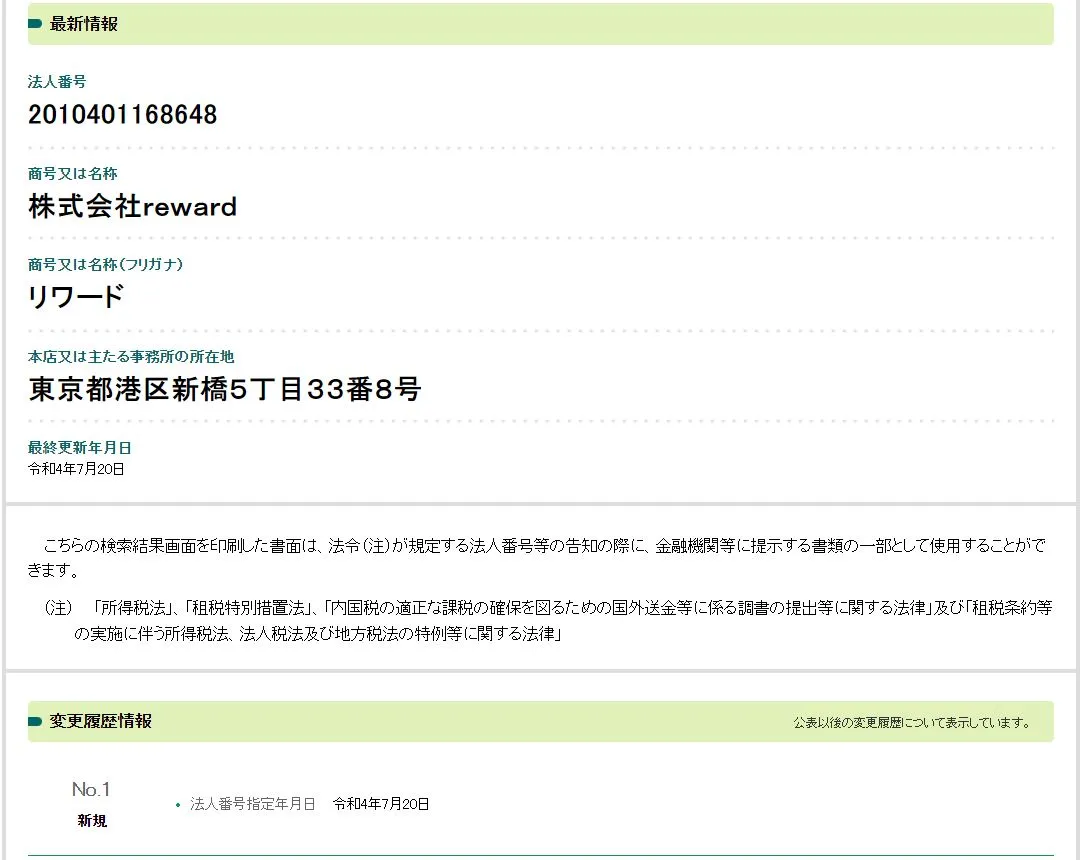Click the 新規 status label
The width and height of the screenshot is (1084, 860).
pyautogui.click(x=92, y=821)
